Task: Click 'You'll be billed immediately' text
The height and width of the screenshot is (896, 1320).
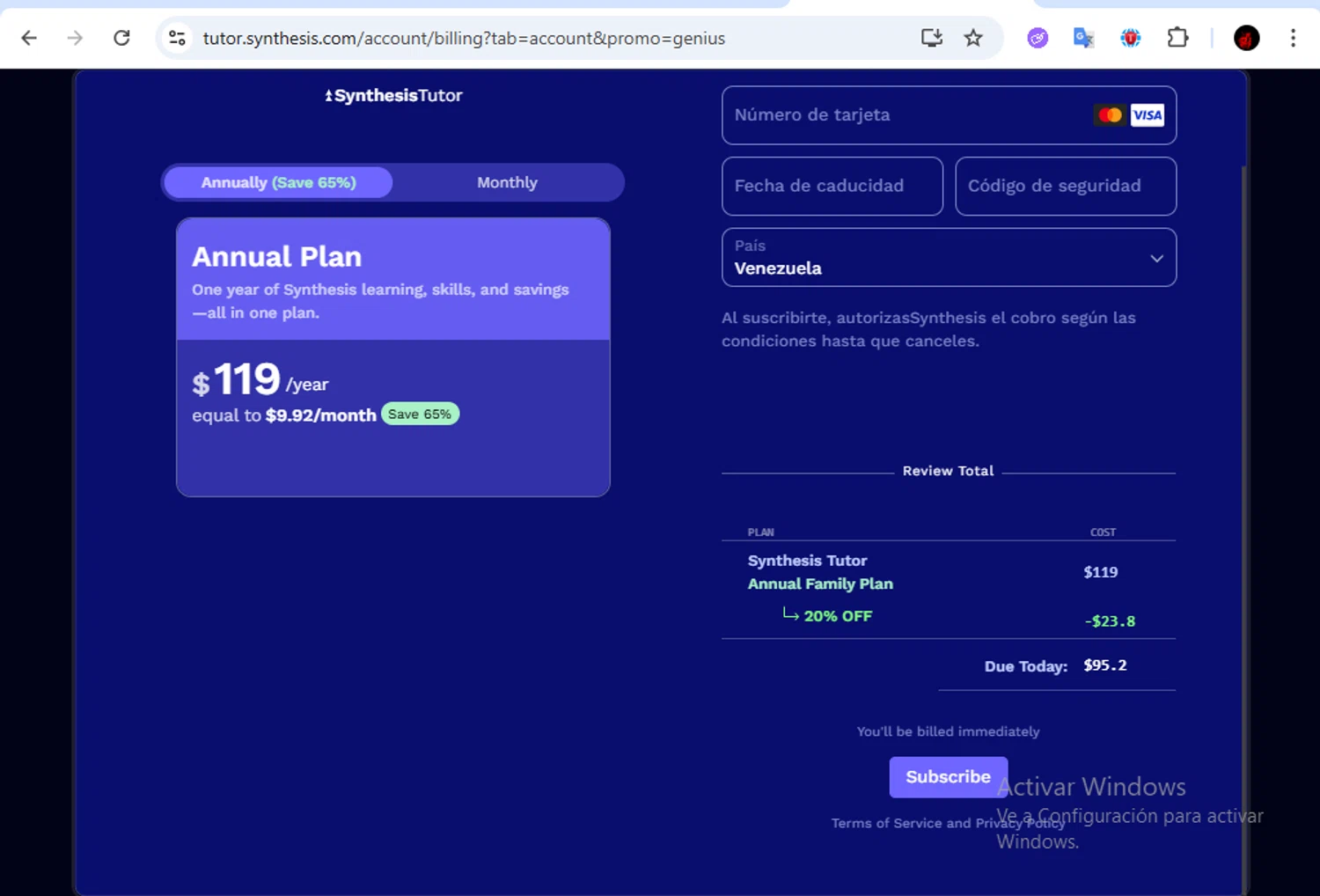Action: tap(948, 731)
